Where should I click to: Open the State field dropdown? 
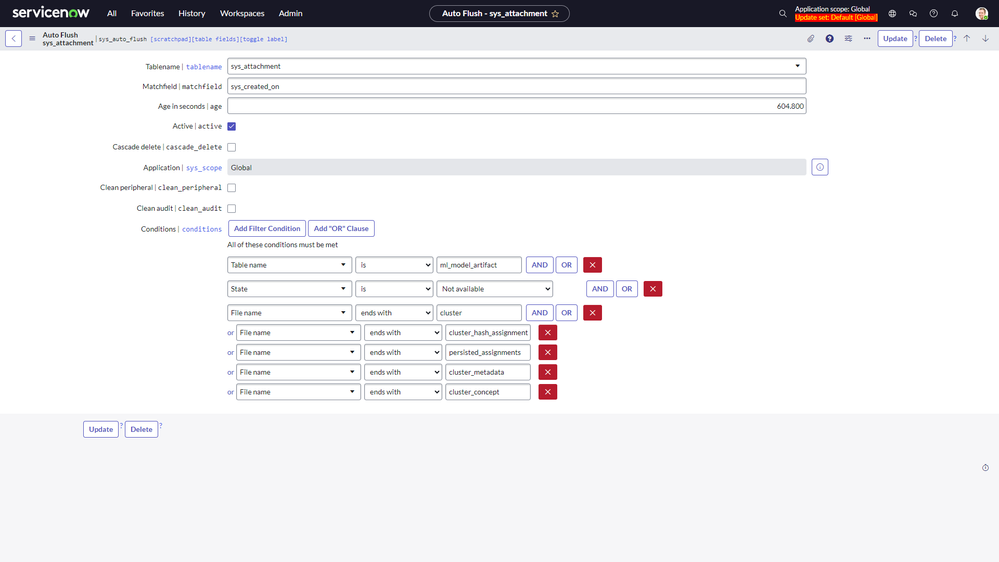[289, 289]
